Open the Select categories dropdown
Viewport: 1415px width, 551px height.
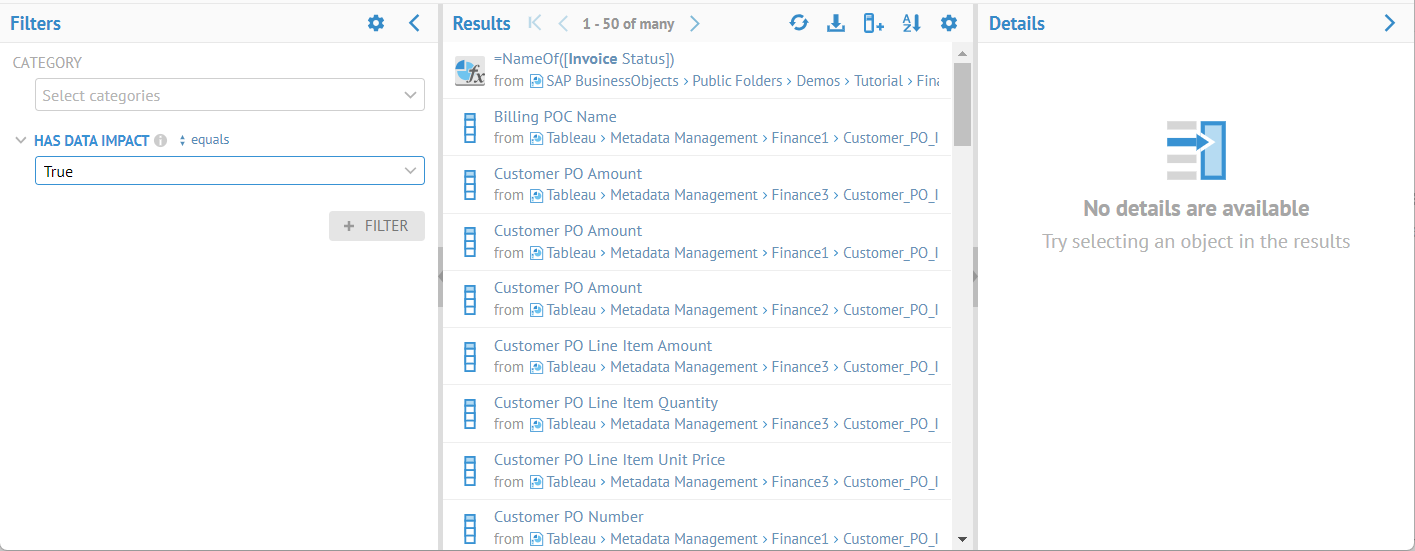tap(229, 96)
